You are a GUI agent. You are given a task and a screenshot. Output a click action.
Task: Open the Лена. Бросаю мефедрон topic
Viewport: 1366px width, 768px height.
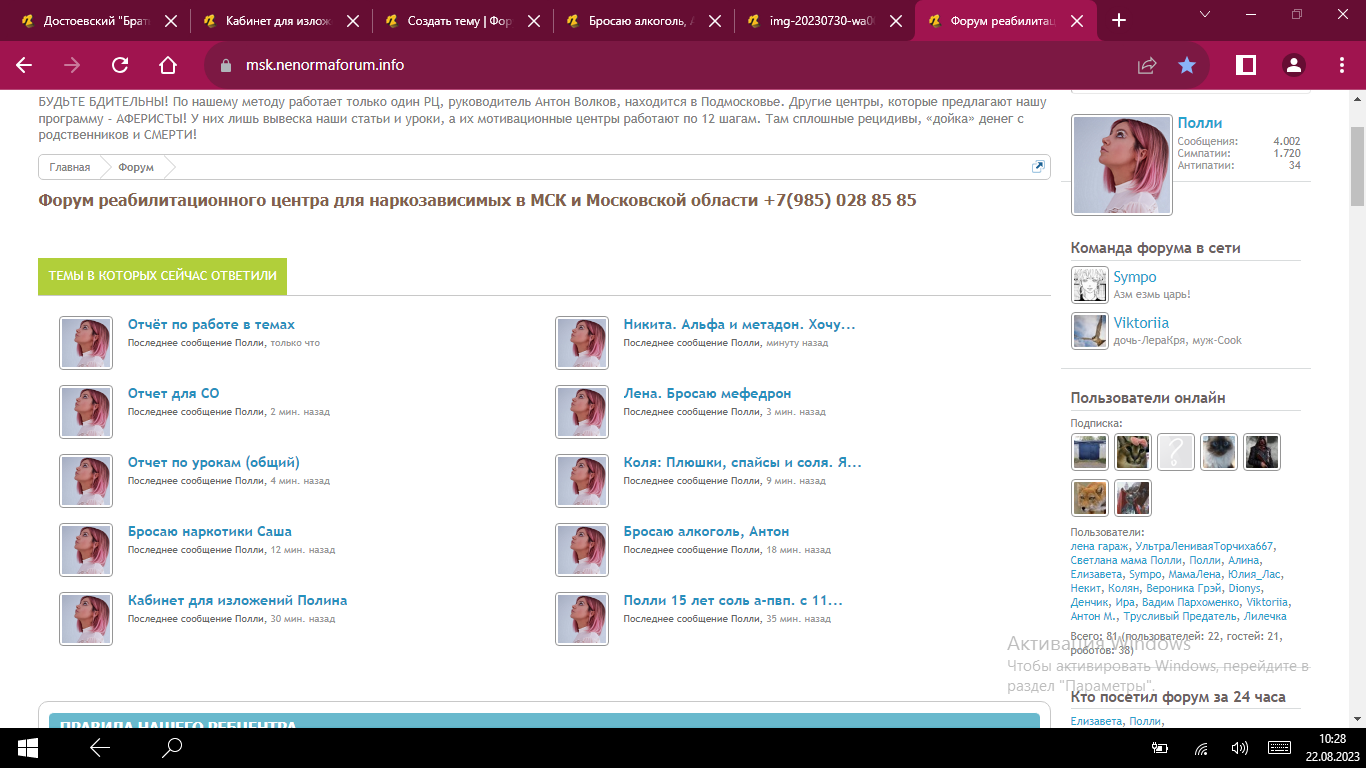coord(707,393)
